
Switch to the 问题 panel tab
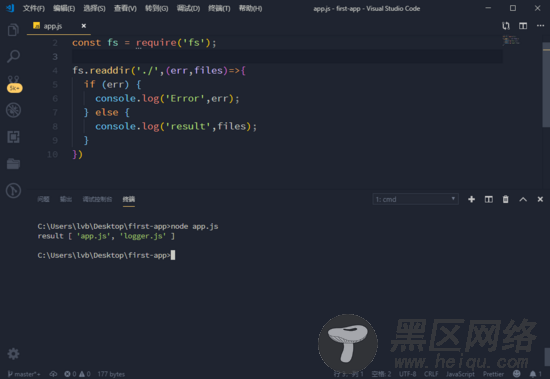43,199
